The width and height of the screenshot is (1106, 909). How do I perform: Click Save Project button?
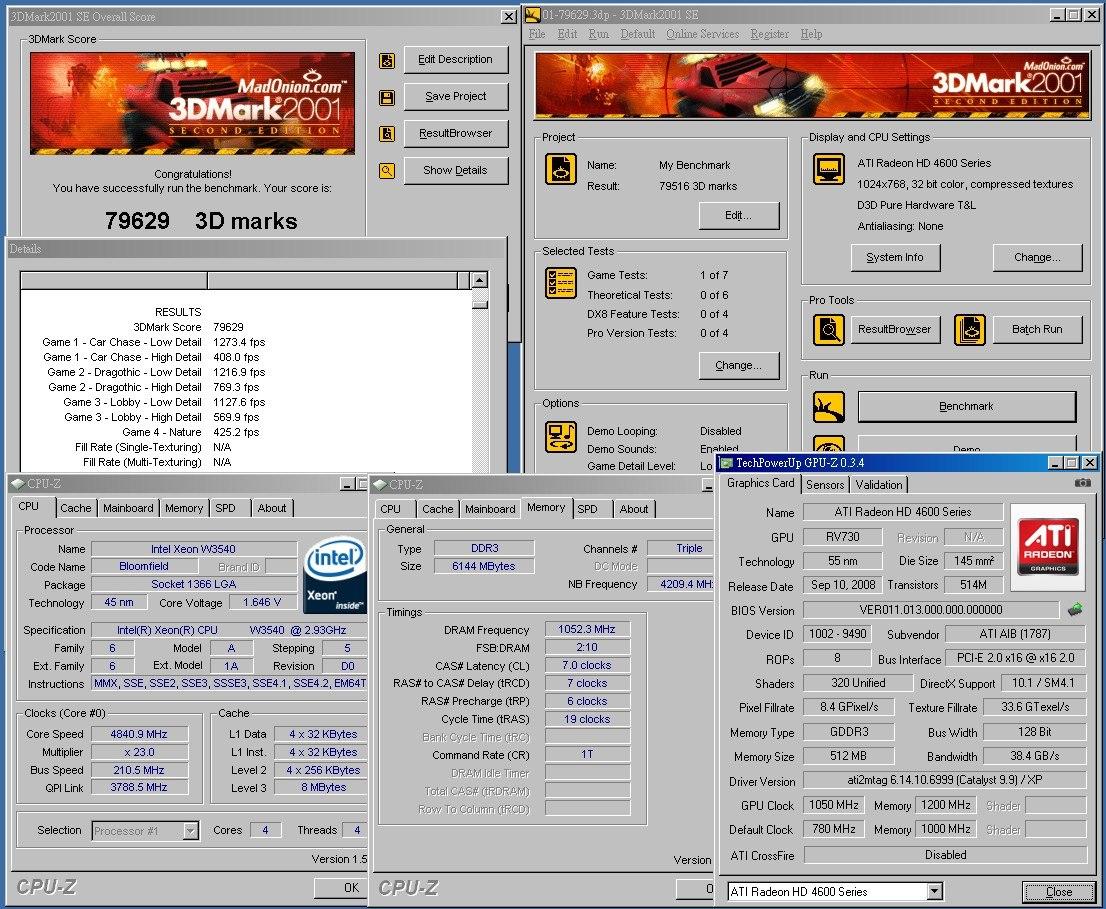coord(456,97)
